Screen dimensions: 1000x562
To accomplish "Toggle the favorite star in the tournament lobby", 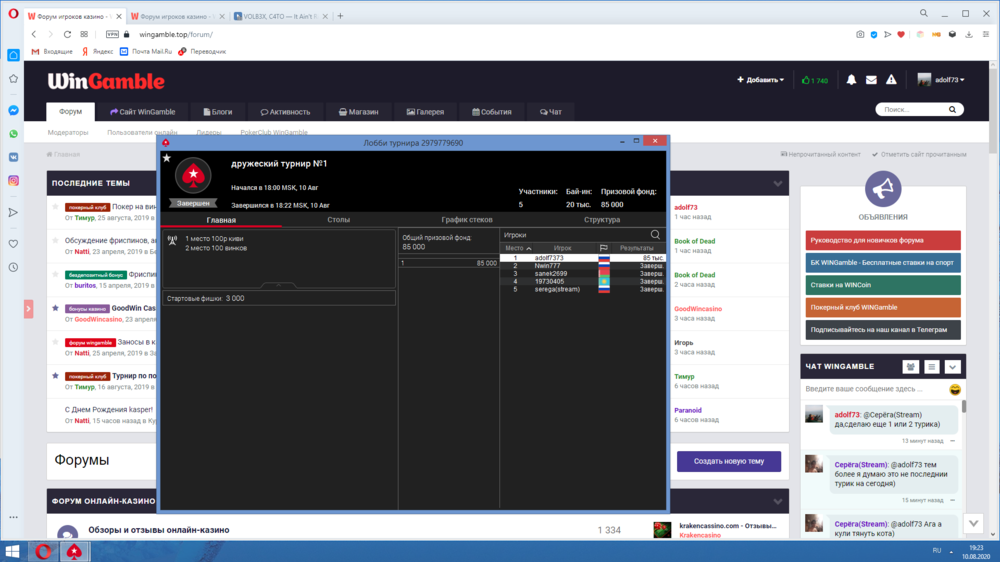I will point(167,158).
